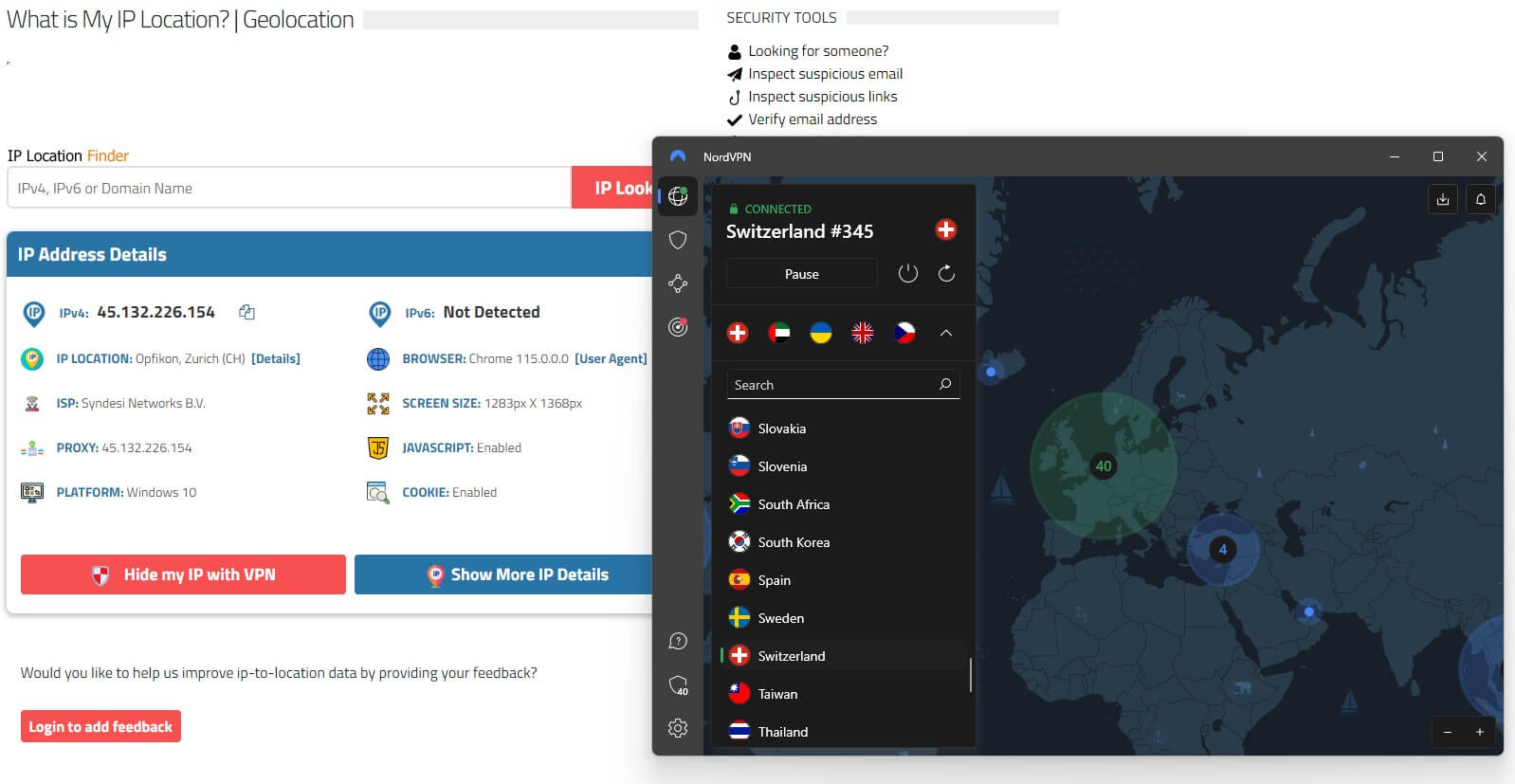Open IP location Details link
Viewport: 1515px width, 784px height.
276,358
